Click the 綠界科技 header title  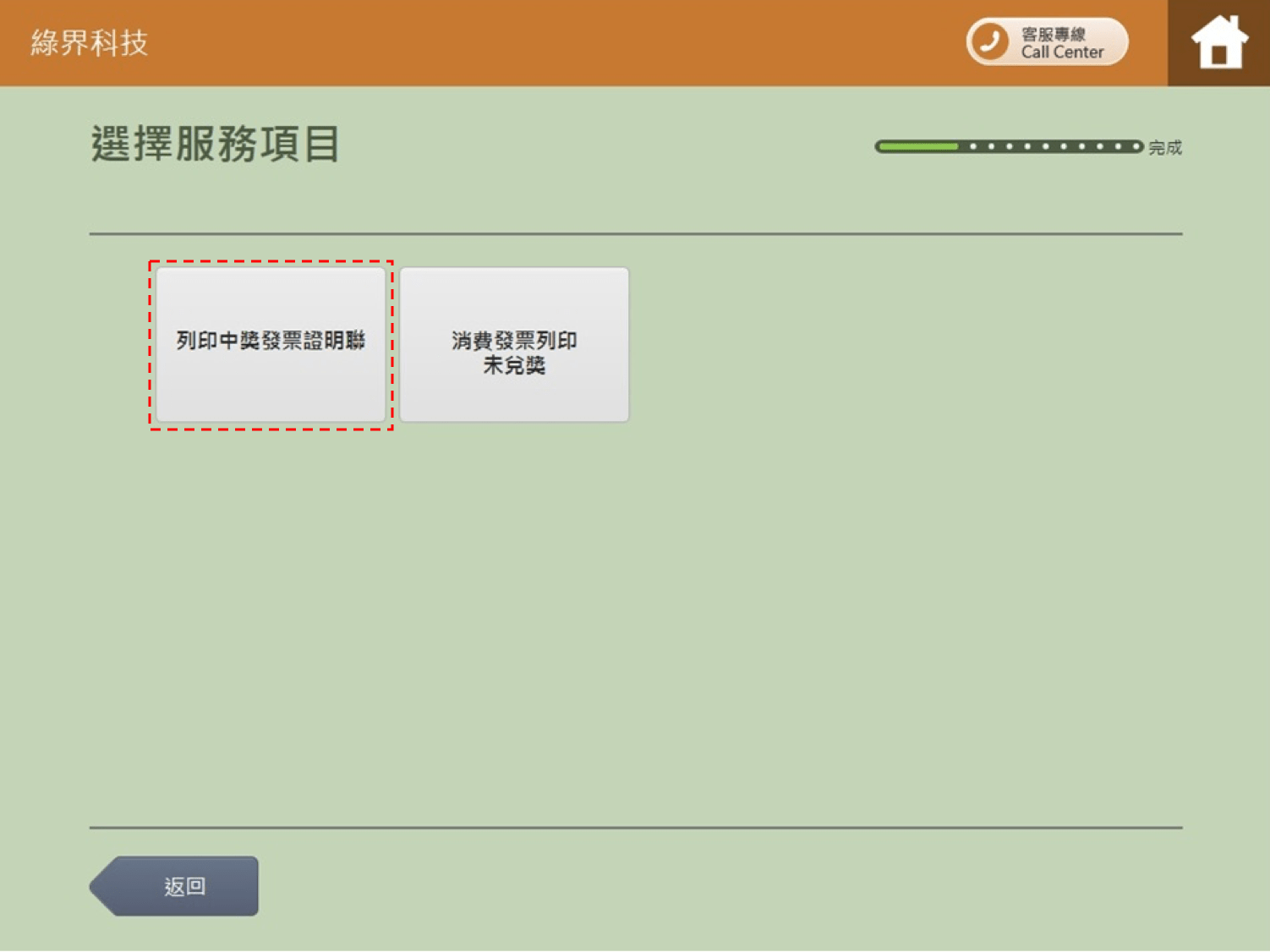coord(90,42)
